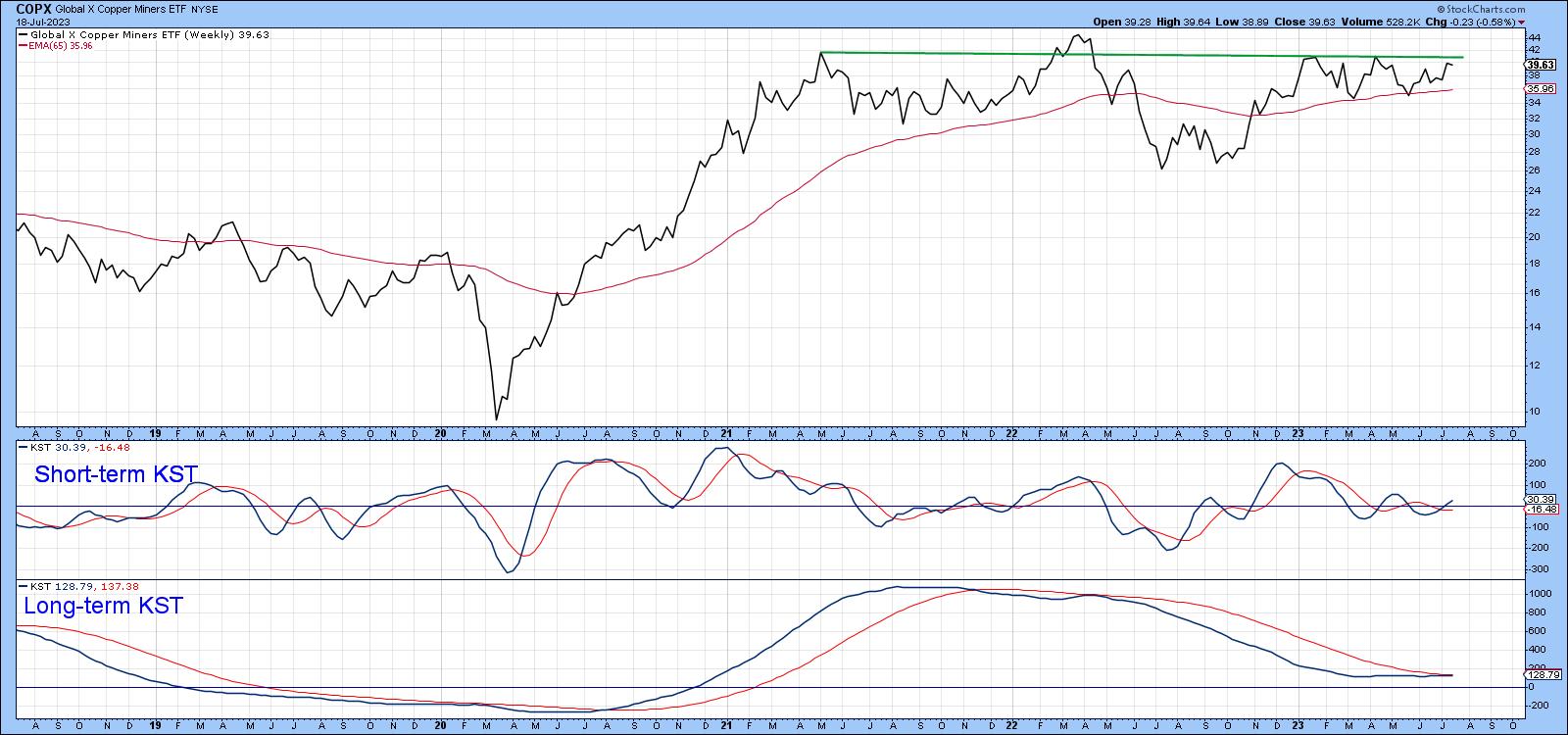Click the -300 short-term KST axis label
Viewport: 1568px width, 735px height.
click(x=1537, y=569)
